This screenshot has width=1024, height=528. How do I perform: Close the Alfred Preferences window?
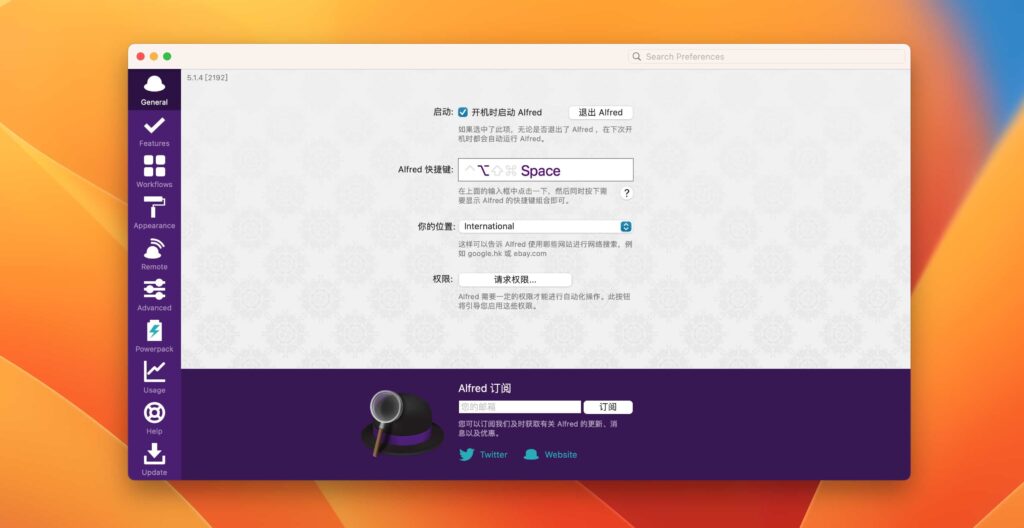click(140, 57)
